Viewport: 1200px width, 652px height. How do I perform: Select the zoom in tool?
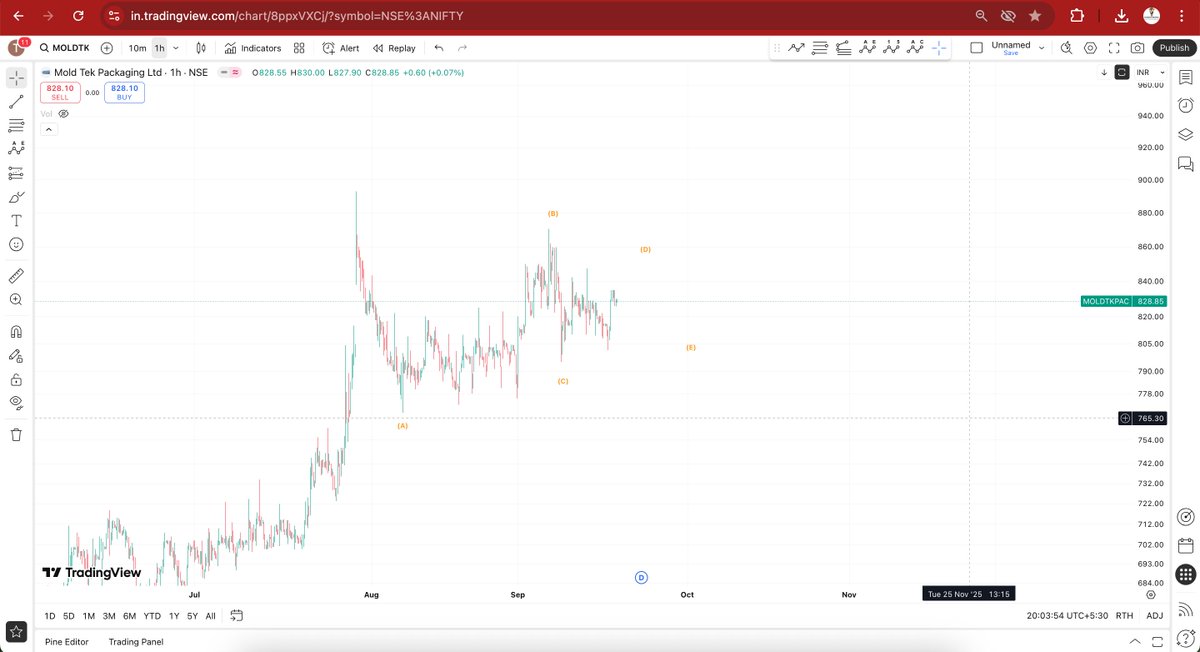tap(16, 299)
